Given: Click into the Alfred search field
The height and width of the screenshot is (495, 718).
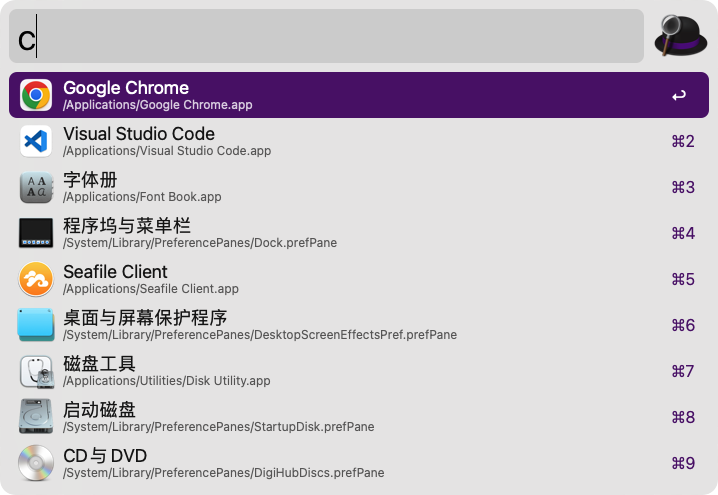Looking at the screenshot, I should (326, 36).
